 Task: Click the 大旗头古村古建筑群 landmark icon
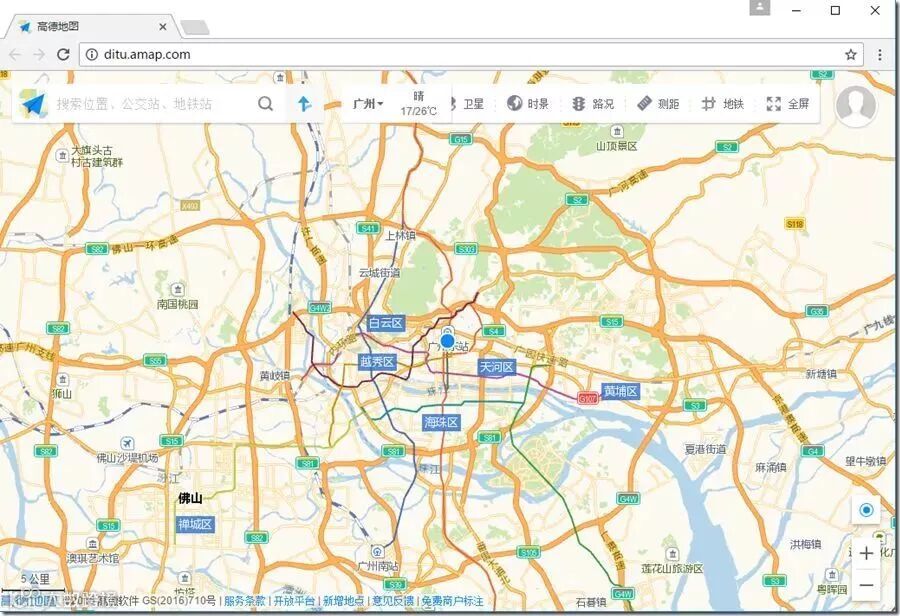[62, 156]
